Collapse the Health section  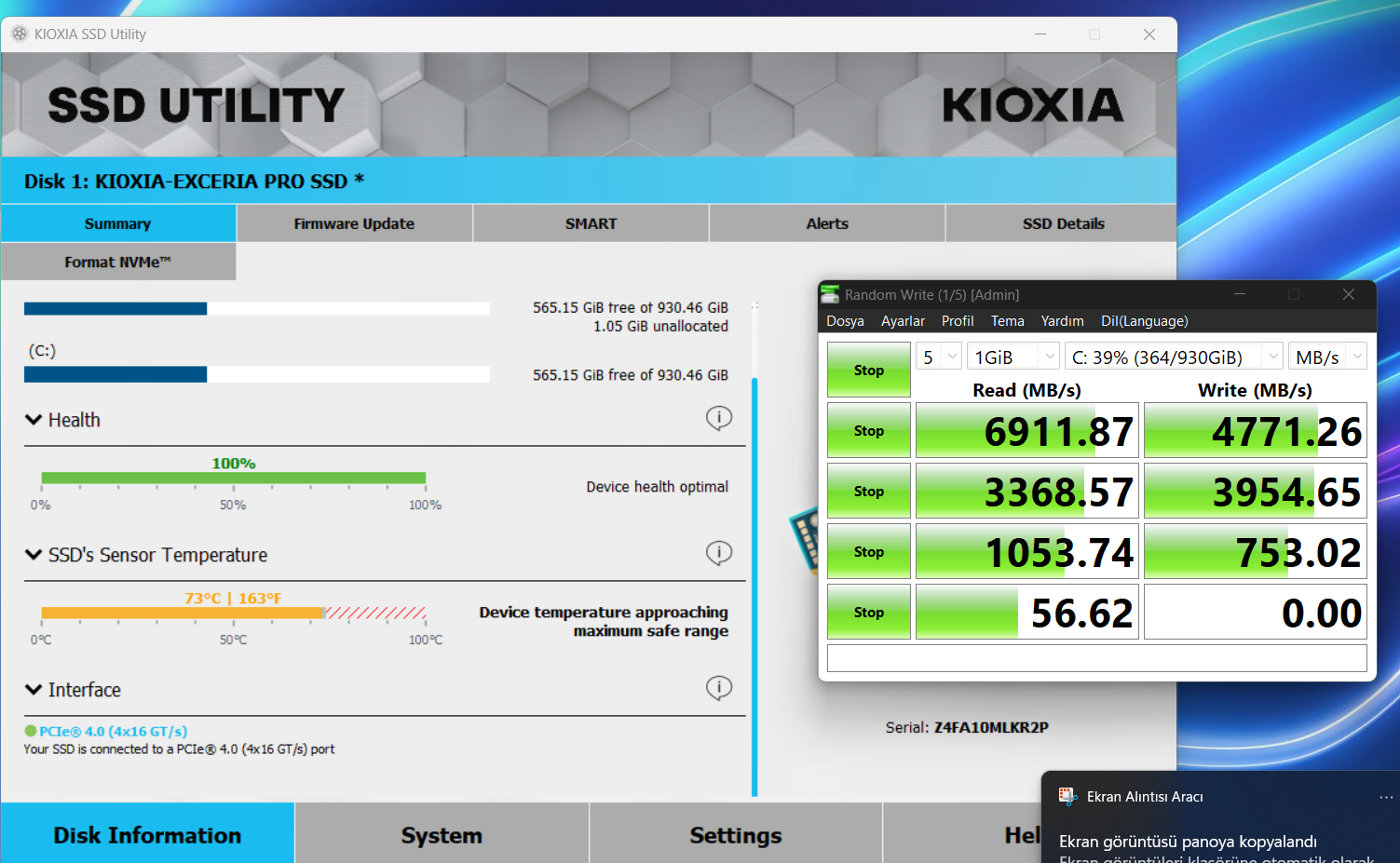34,420
